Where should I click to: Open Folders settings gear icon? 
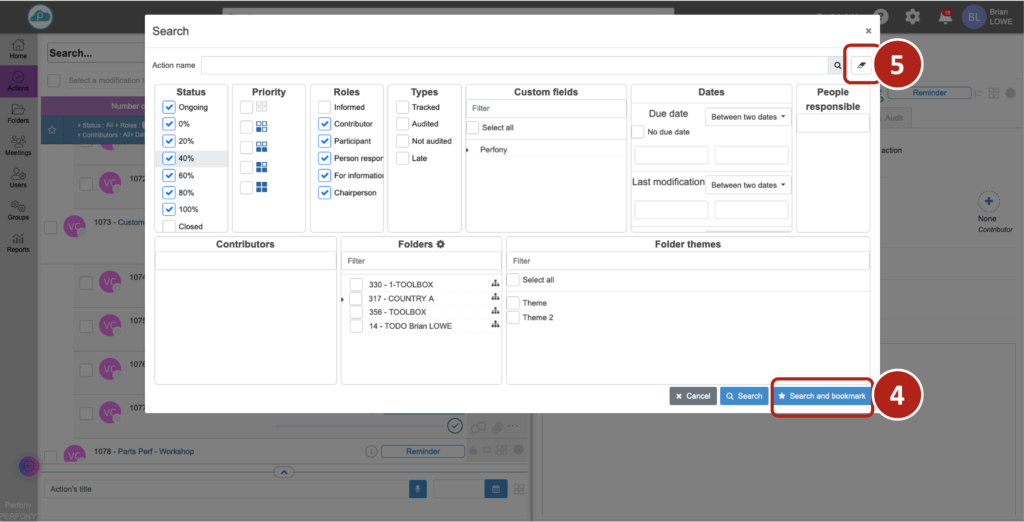point(440,244)
